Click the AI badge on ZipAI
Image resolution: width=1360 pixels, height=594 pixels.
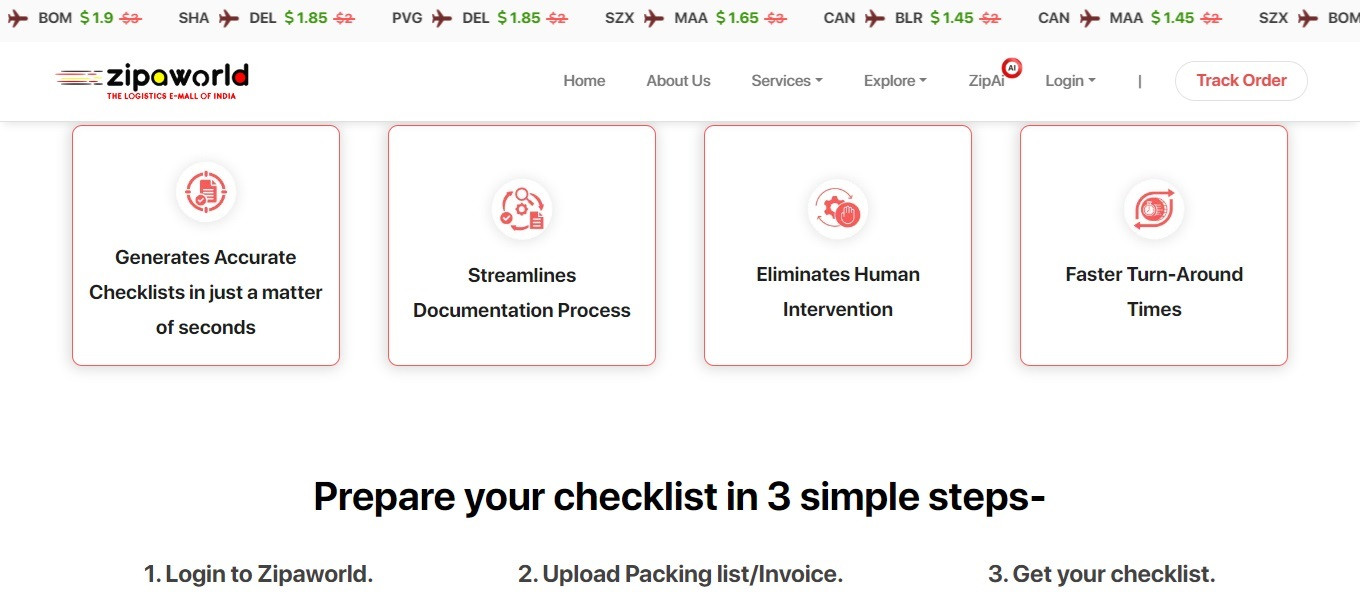point(1011,68)
